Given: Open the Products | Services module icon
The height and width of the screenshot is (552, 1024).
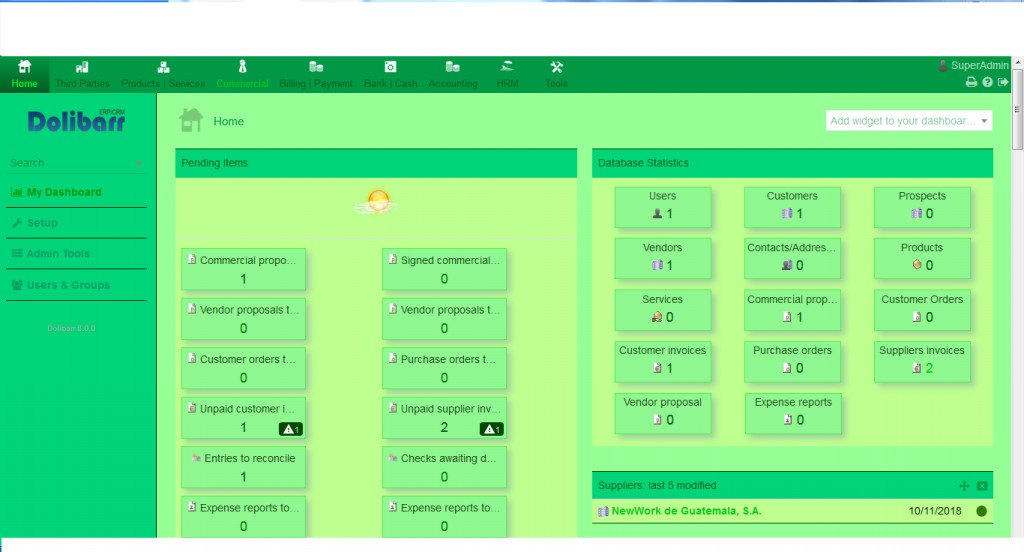Looking at the screenshot, I should (x=163, y=67).
